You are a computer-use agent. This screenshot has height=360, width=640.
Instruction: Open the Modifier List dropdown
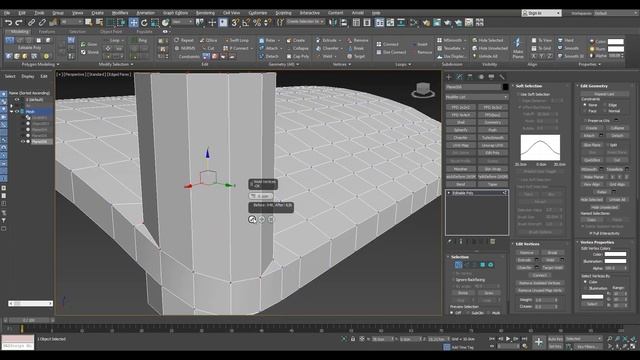477,97
